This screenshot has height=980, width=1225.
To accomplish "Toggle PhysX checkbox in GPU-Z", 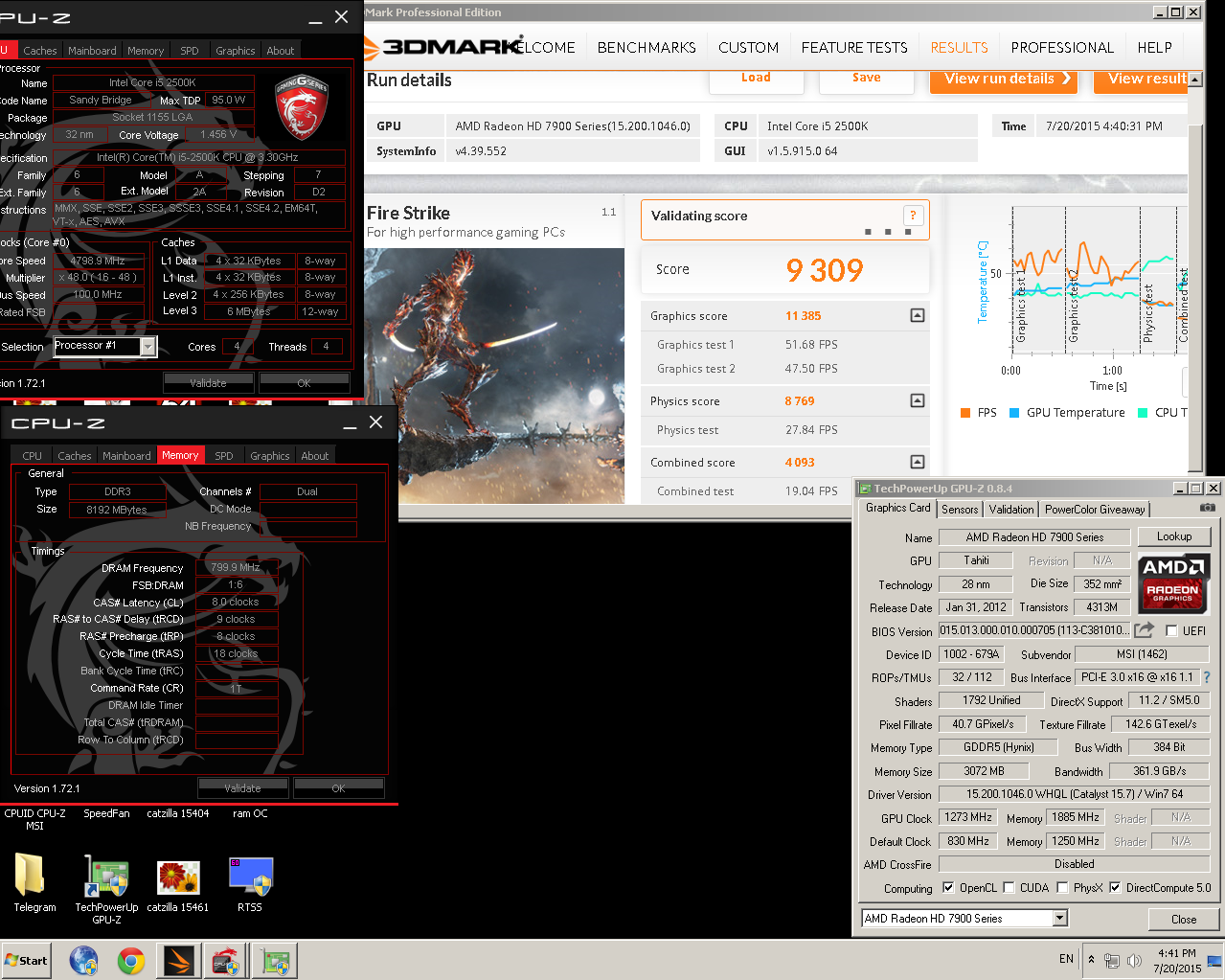I will click(1062, 888).
